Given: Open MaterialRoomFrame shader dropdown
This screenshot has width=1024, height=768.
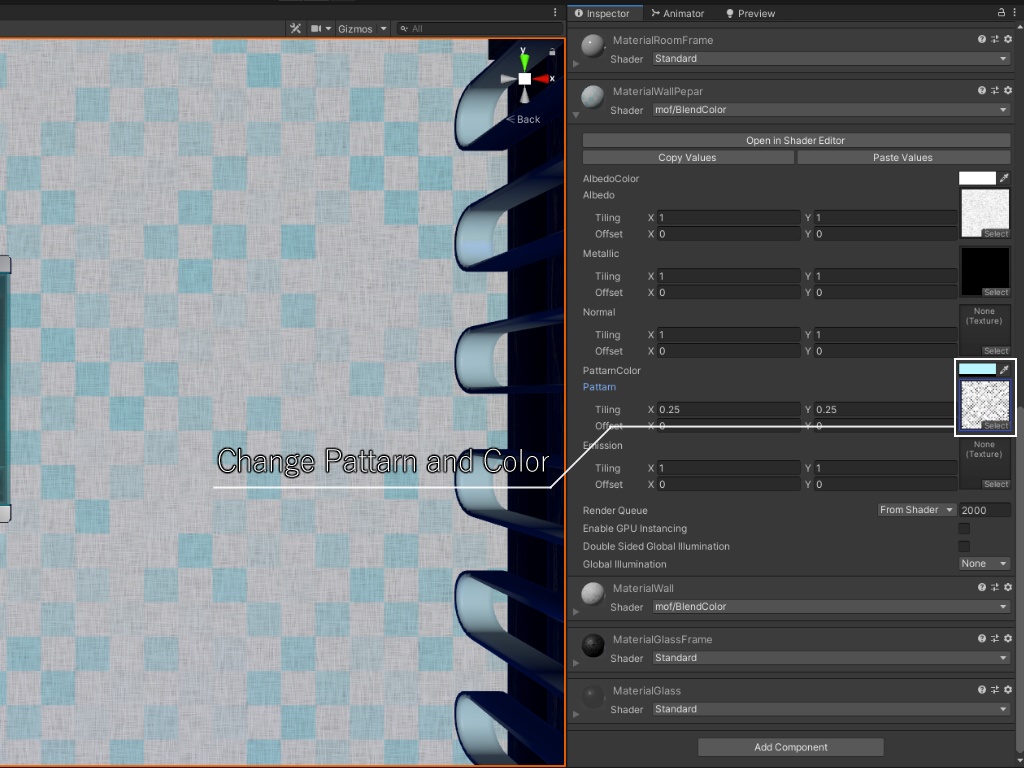Looking at the screenshot, I should click(831, 59).
